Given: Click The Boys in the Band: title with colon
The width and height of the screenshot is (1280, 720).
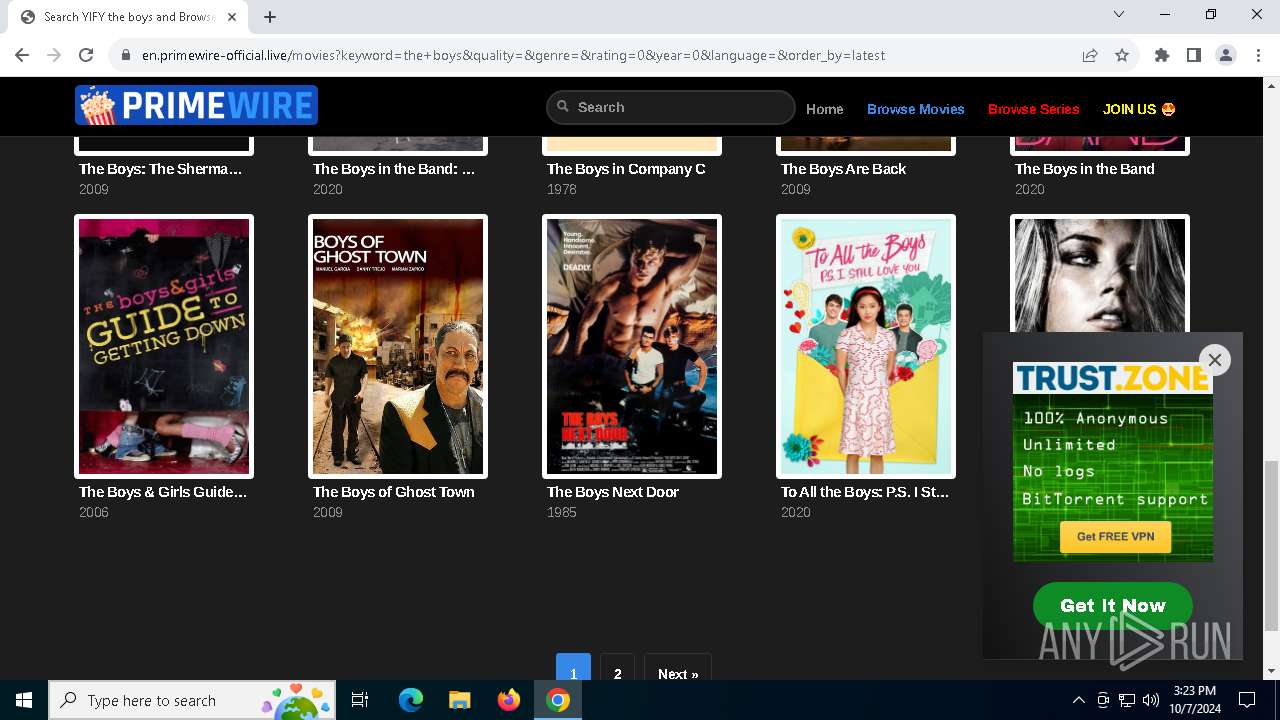Looking at the screenshot, I should (394, 169).
